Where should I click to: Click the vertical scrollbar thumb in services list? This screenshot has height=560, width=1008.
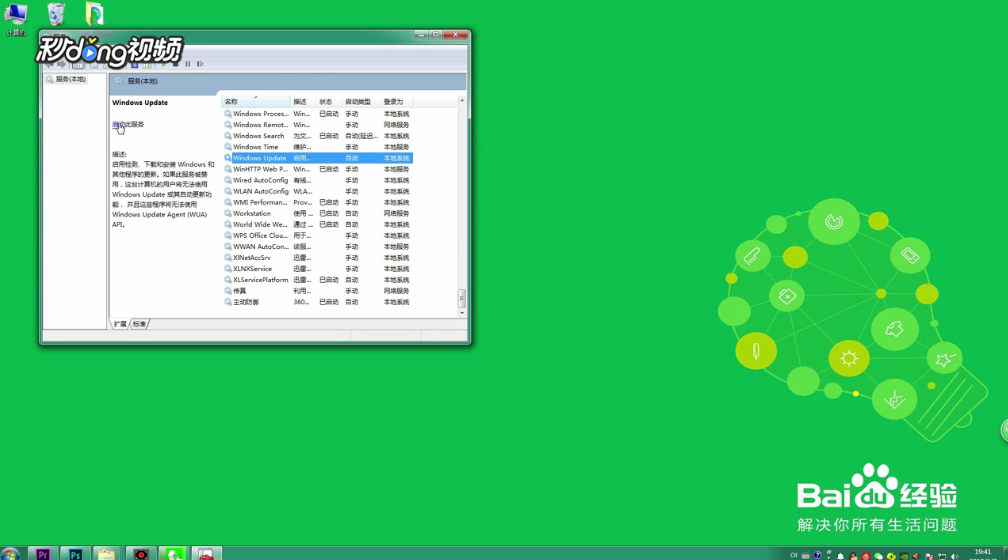pyautogui.click(x=462, y=298)
